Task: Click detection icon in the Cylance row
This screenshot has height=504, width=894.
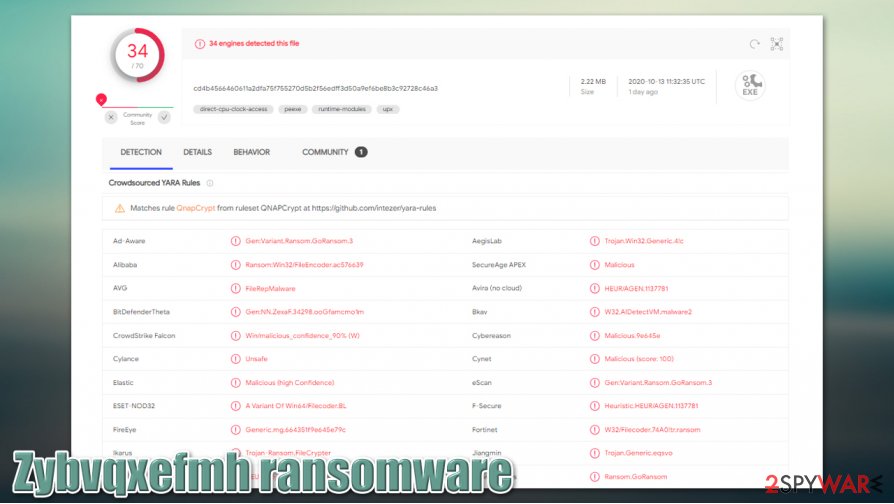Action: tap(235, 359)
